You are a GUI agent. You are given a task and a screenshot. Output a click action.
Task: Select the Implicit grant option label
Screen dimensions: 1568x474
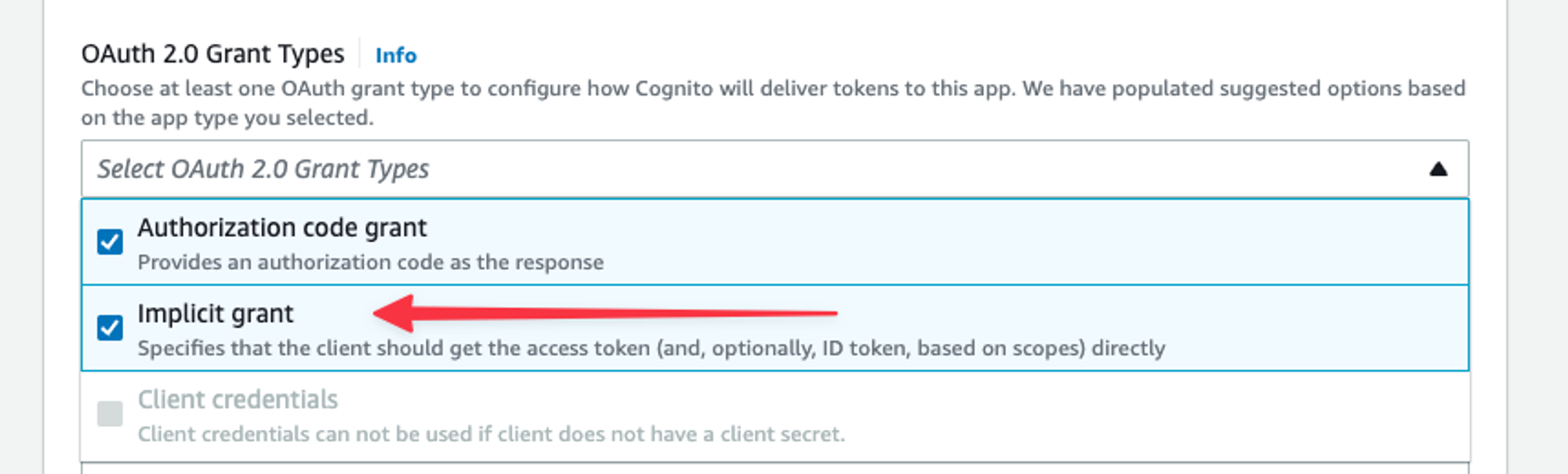click(x=216, y=314)
